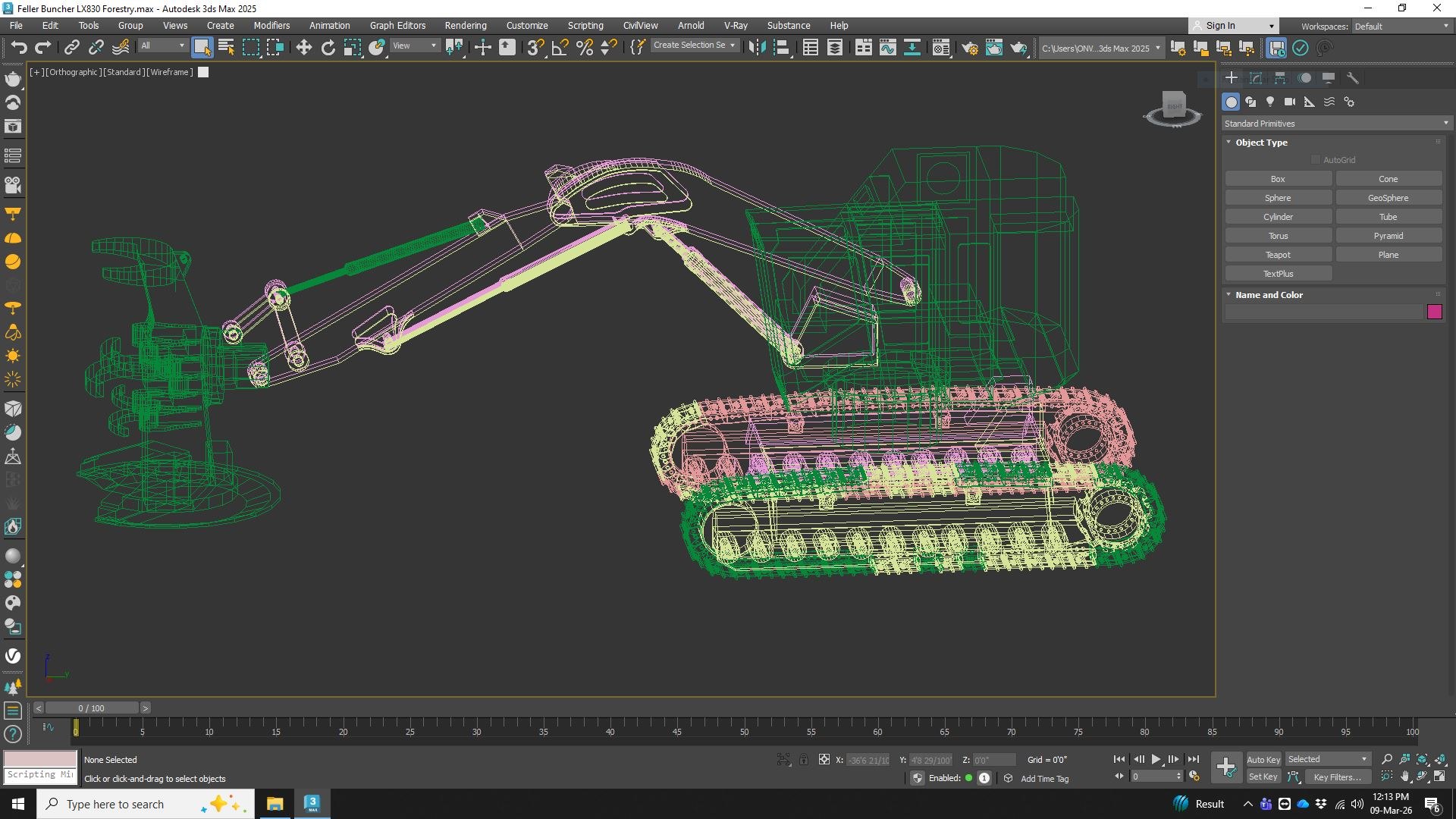The width and height of the screenshot is (1456, 819).
Task: Click the Sign In button
Action: 1232,25
